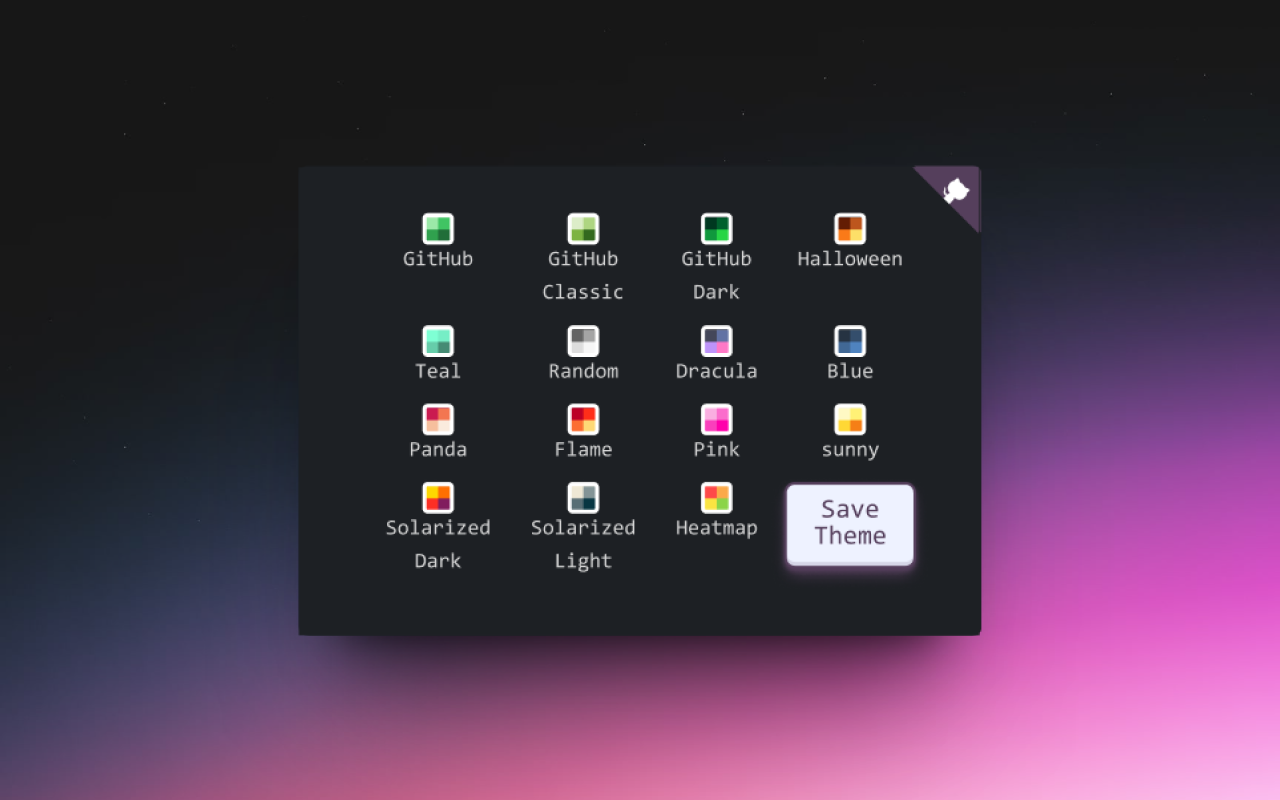Pick the Random theme
The height and width of the screenshot is (800, 1280).
[x=583, y=340]
